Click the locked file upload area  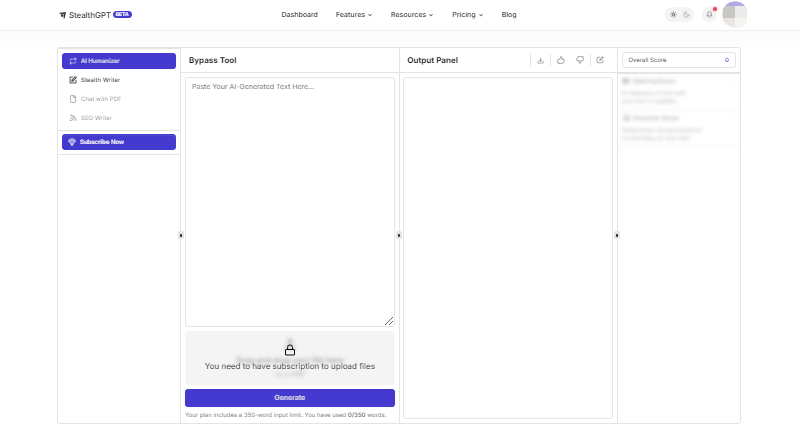[290, 358]
